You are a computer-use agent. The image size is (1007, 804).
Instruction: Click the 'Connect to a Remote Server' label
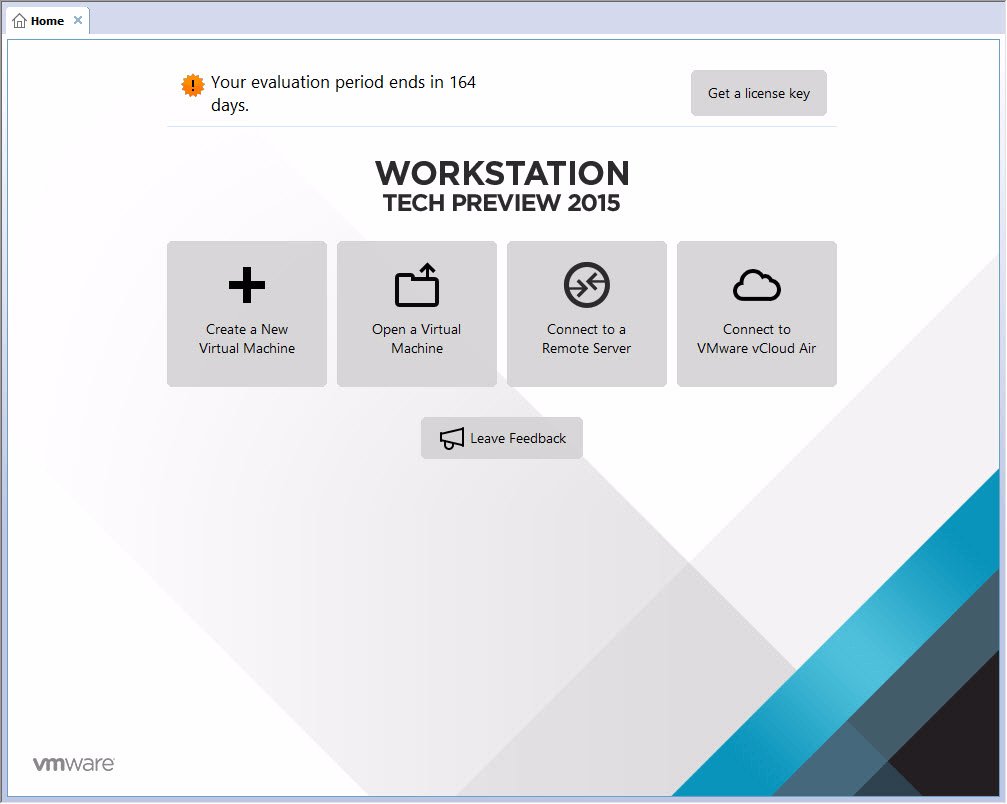click(586, 338)
